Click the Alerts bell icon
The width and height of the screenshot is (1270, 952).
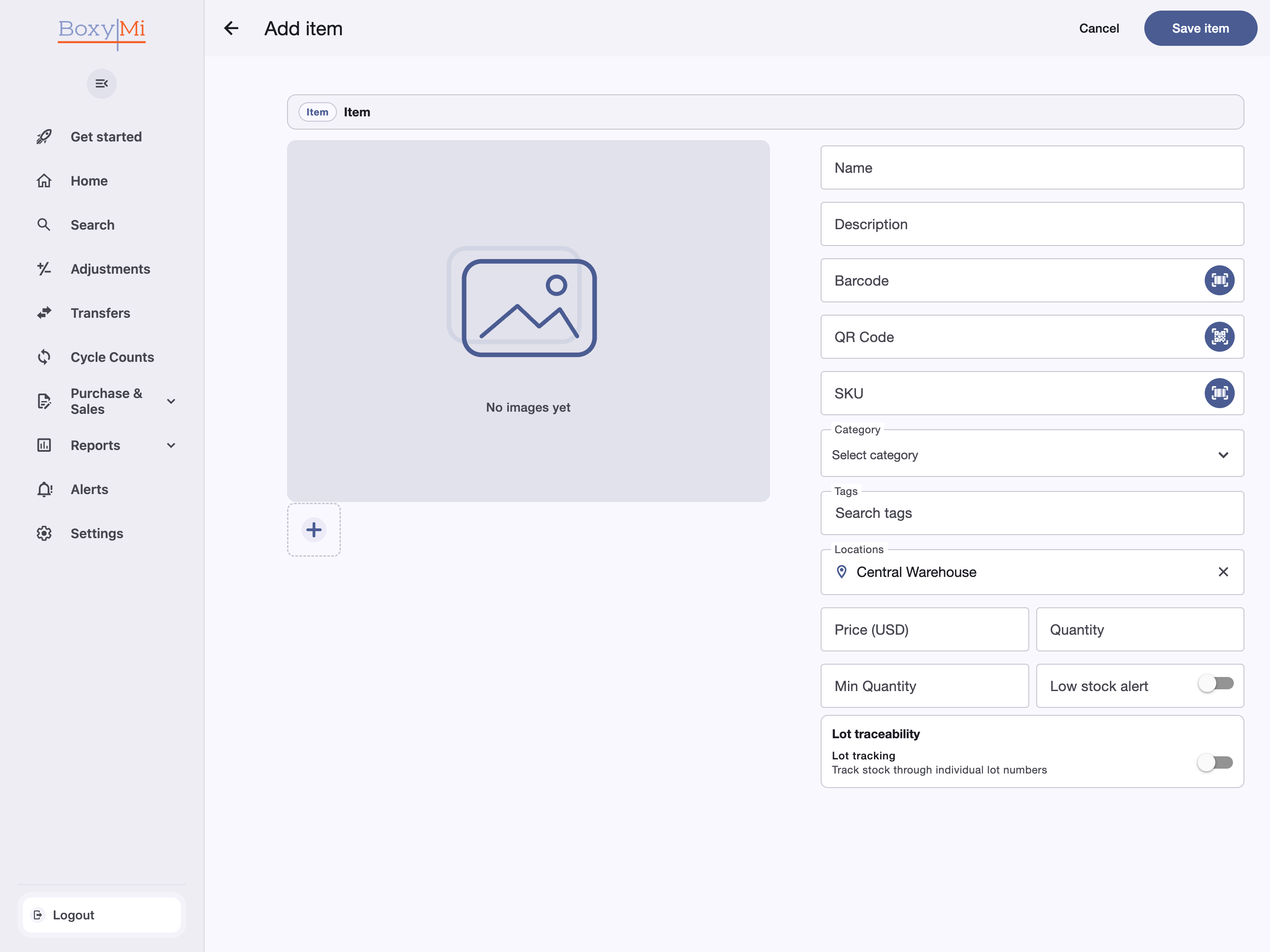click(x=44, y=490)
